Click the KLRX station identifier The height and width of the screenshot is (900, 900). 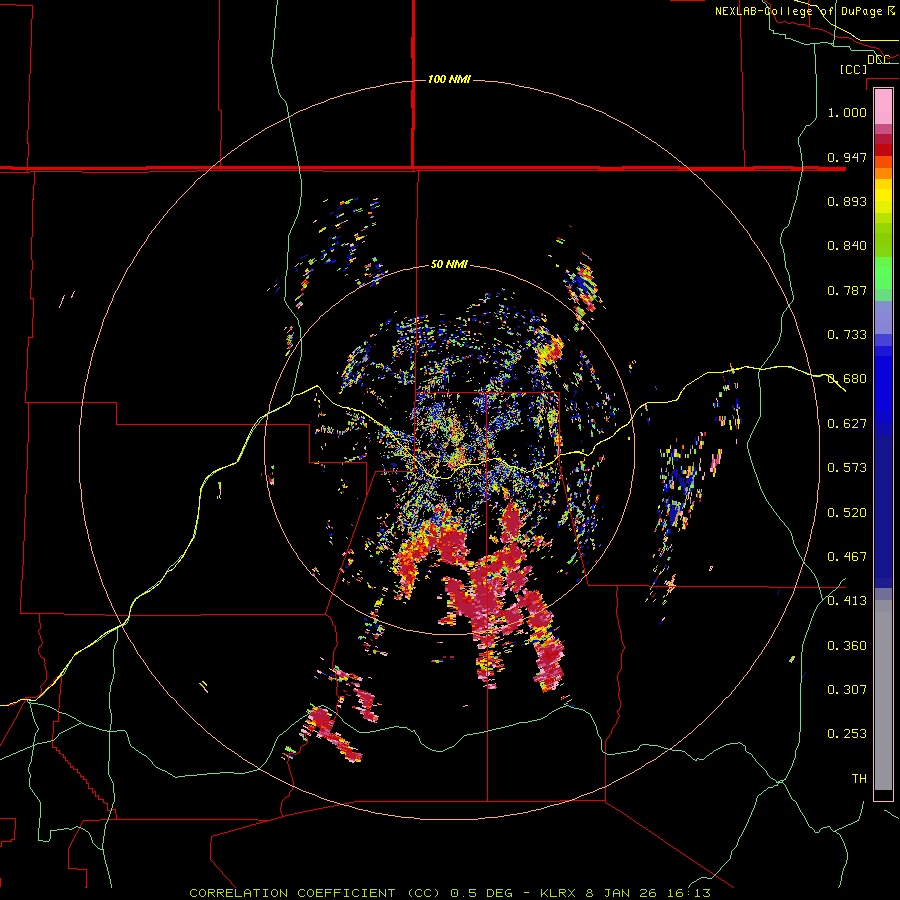coord(559,893)
